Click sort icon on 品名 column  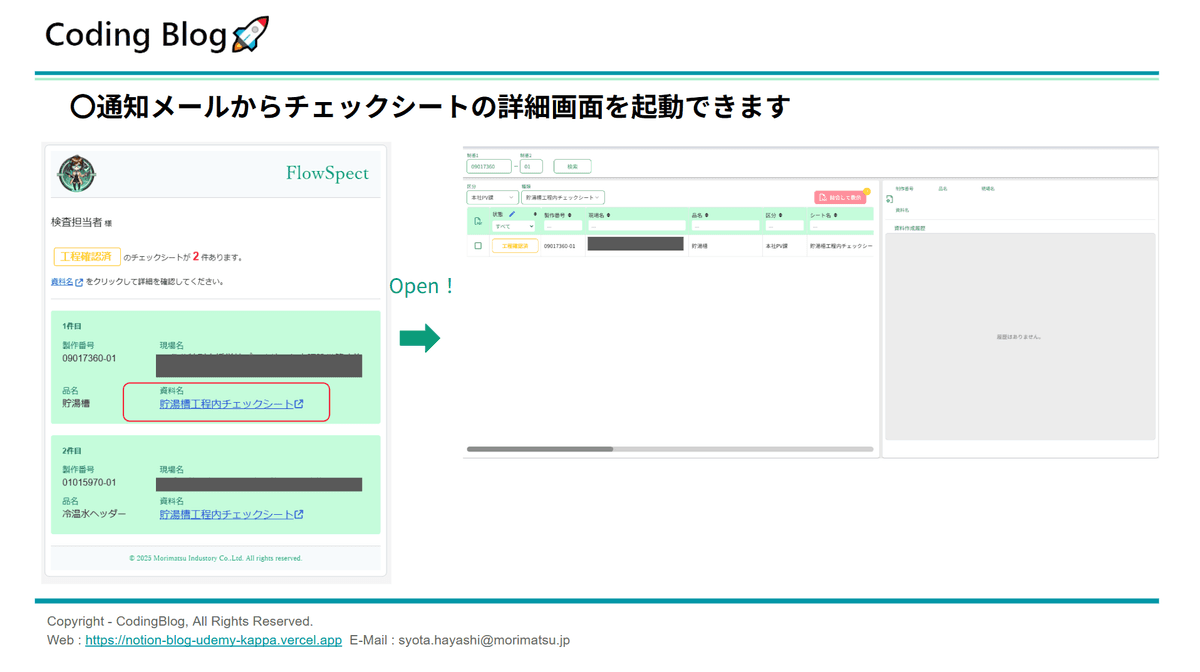[707, 215]
